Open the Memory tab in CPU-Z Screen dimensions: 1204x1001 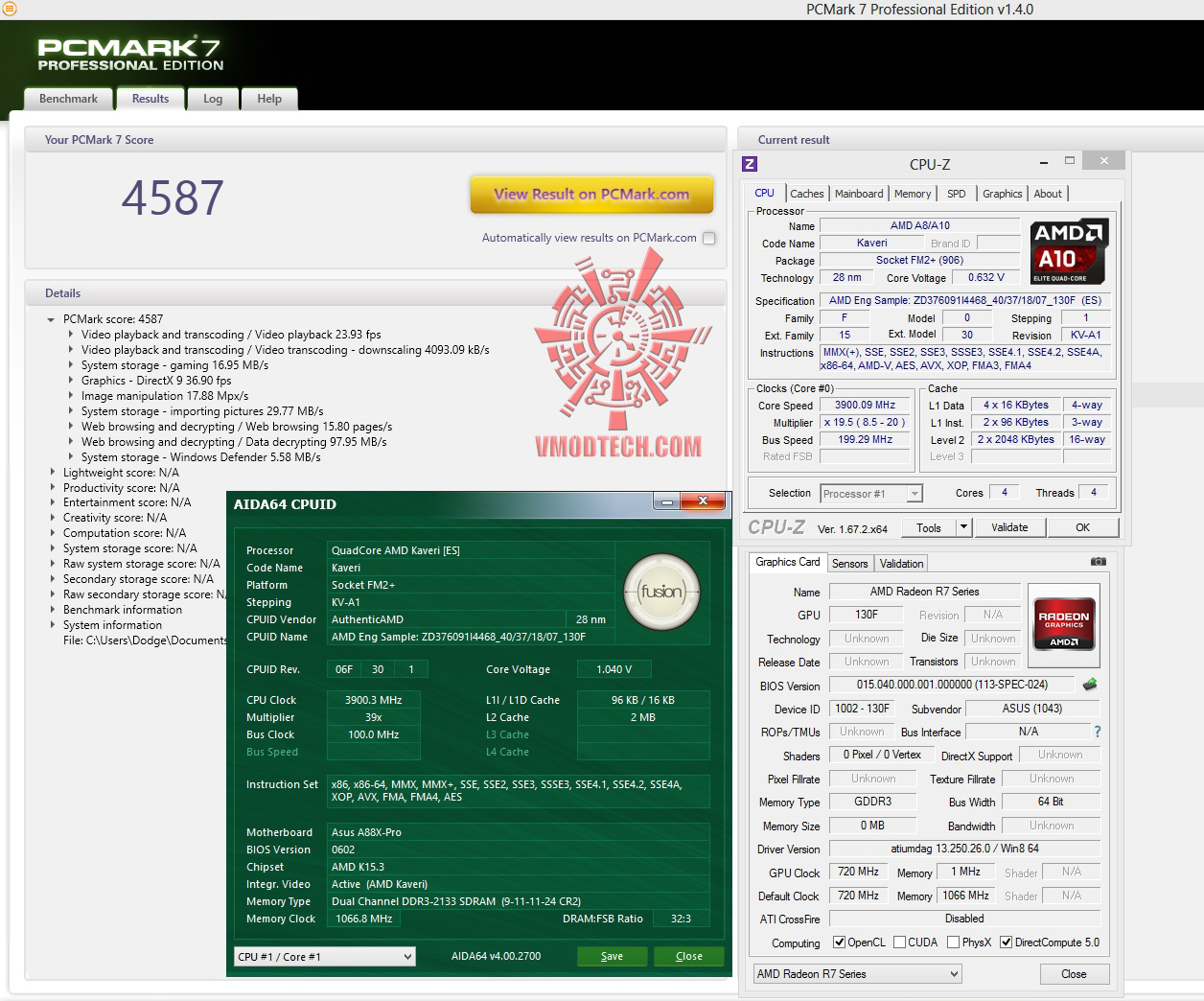(913, 194)
